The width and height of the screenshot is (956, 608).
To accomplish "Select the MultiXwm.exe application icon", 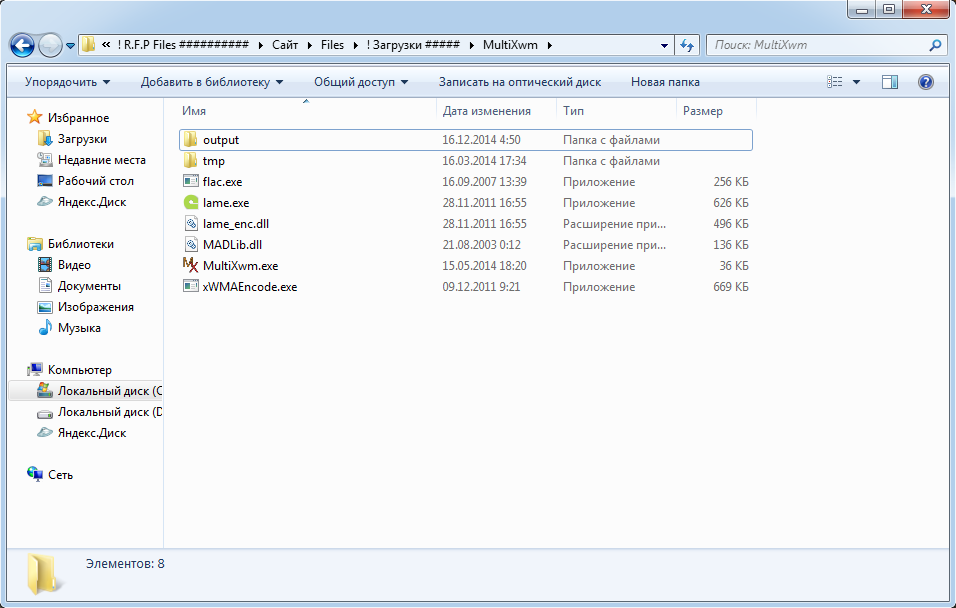I will (x=191, y=265).
